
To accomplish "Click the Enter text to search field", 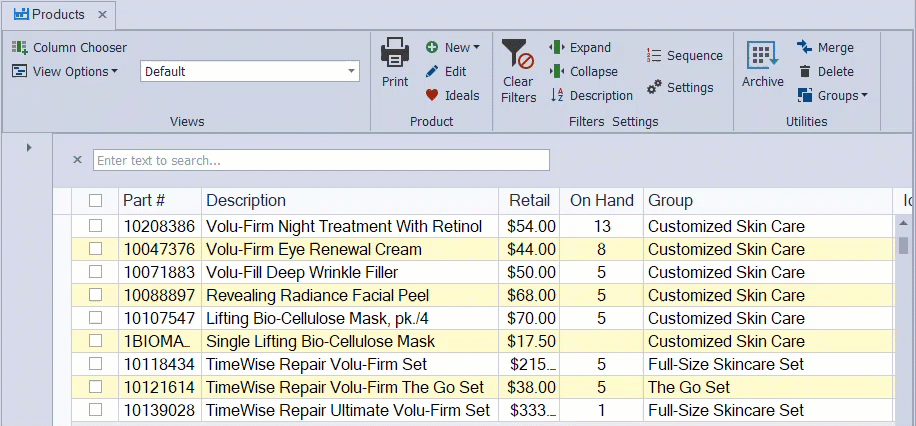I will click(321, 160).
